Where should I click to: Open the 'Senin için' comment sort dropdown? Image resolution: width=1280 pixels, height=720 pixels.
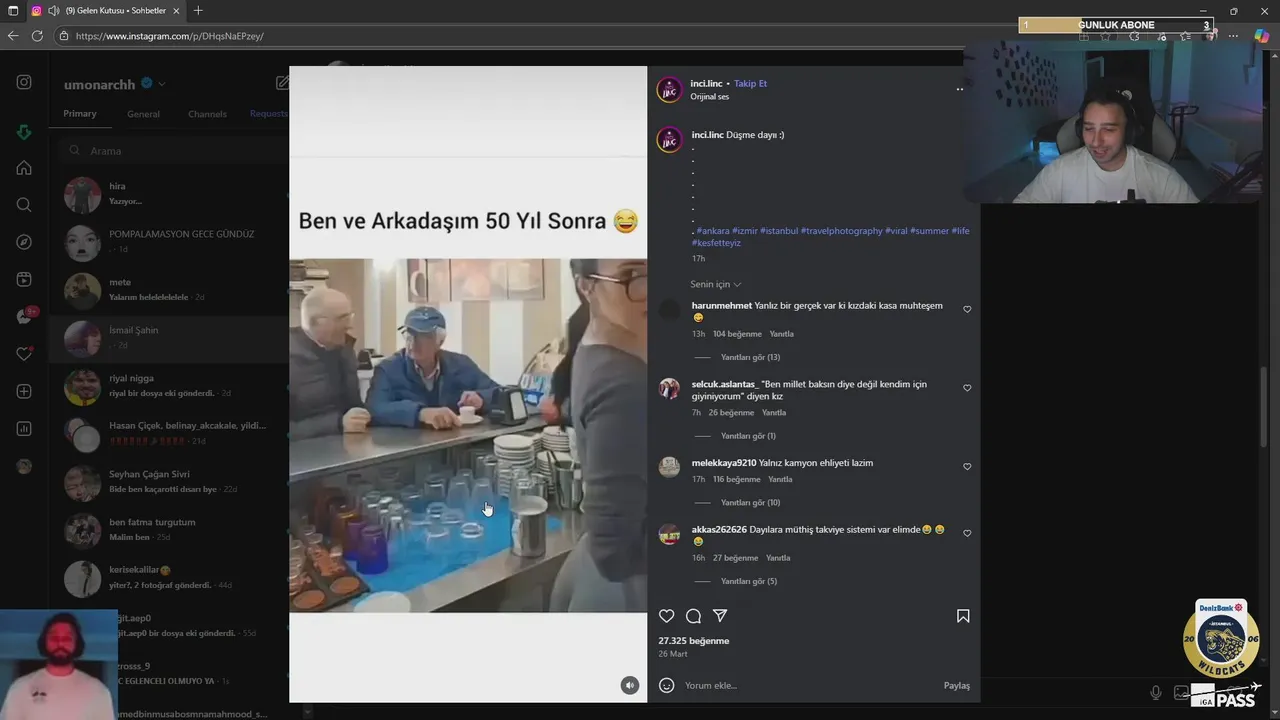coord(715,285)
